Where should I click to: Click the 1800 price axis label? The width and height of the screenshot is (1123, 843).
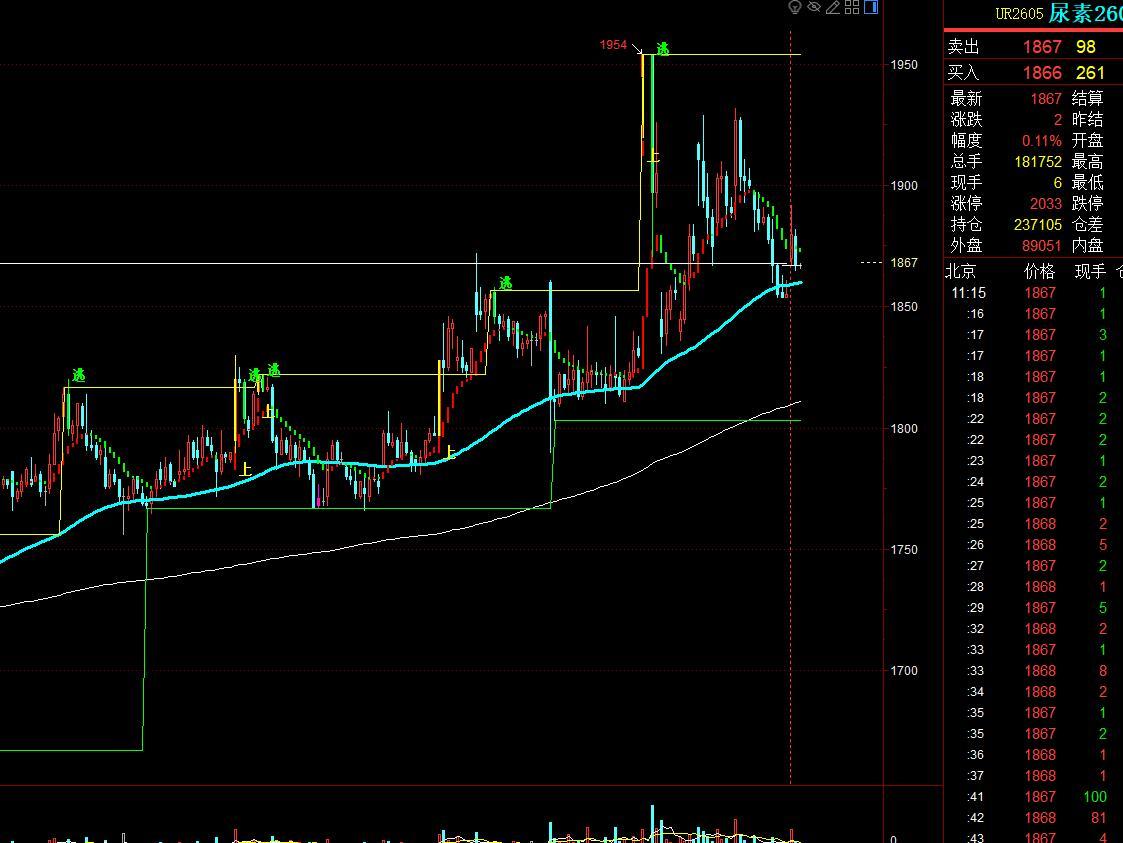(904, 428)
